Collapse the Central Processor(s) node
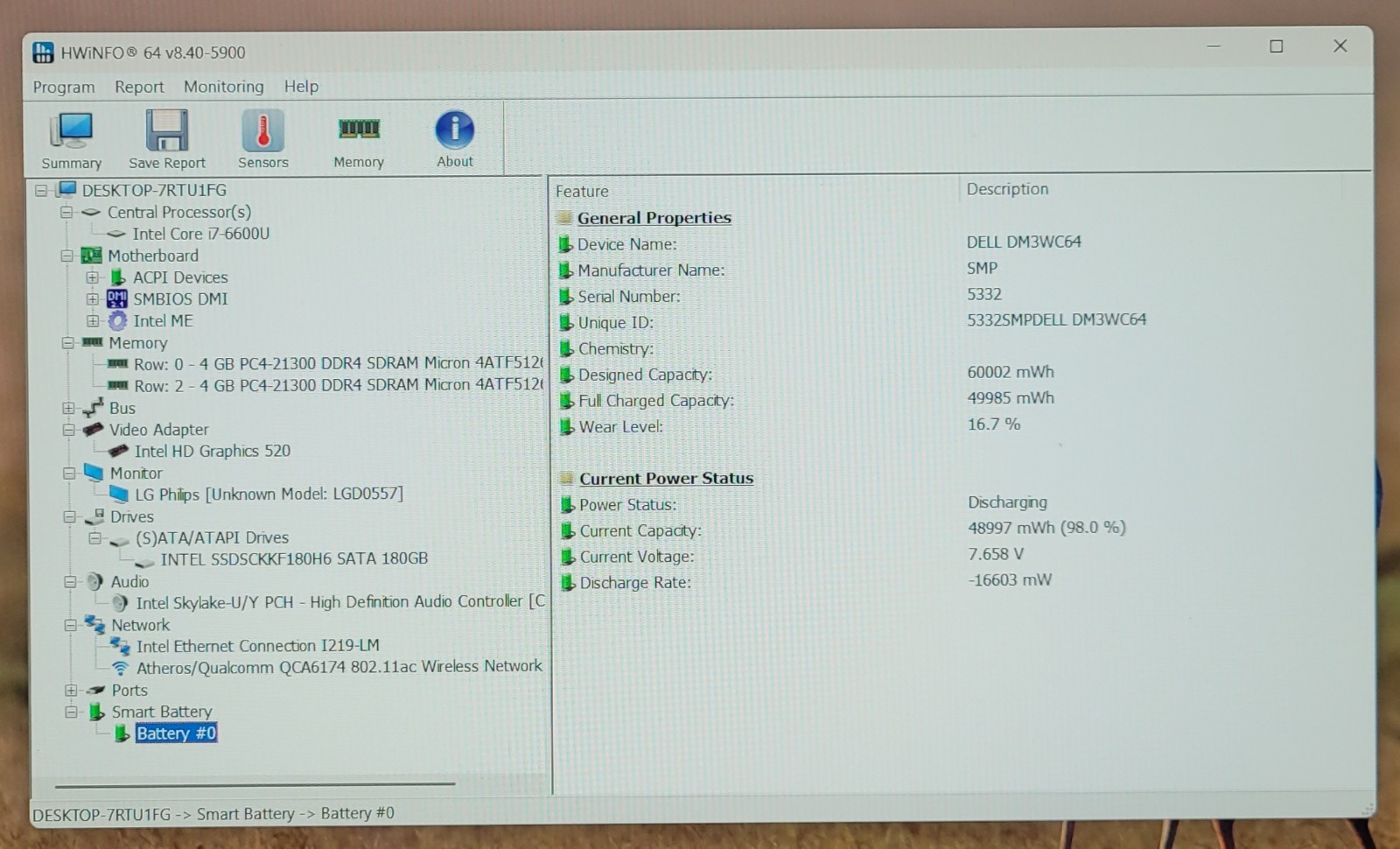Viewport: 1400px width, 849px height. pos(66,212)
